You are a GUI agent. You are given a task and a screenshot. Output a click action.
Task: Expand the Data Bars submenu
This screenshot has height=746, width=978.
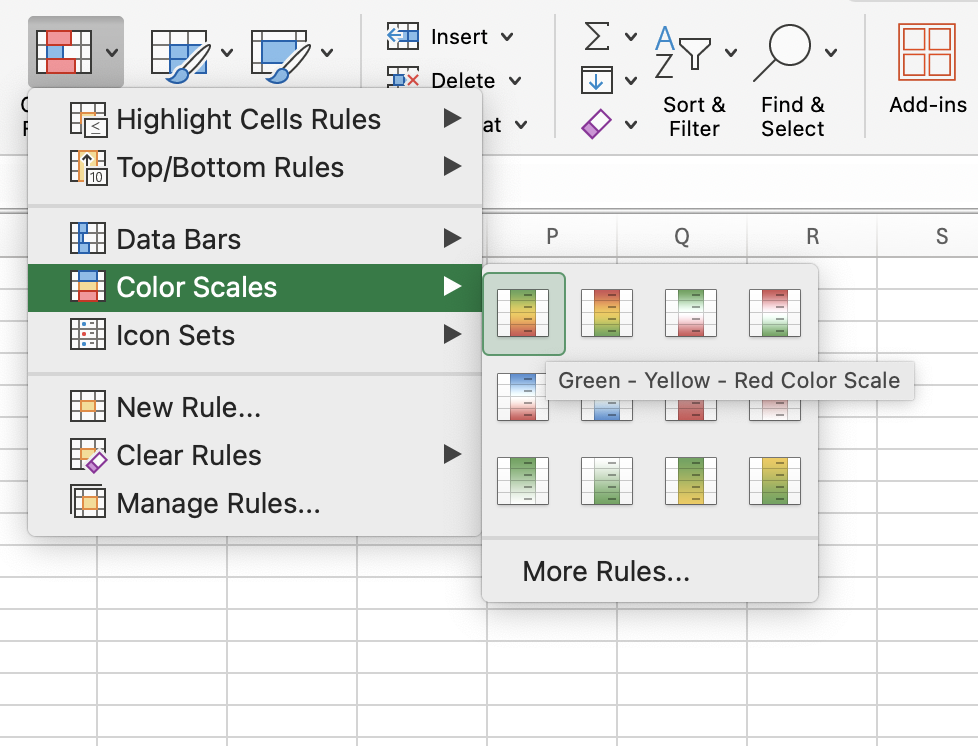coord(180,239)
